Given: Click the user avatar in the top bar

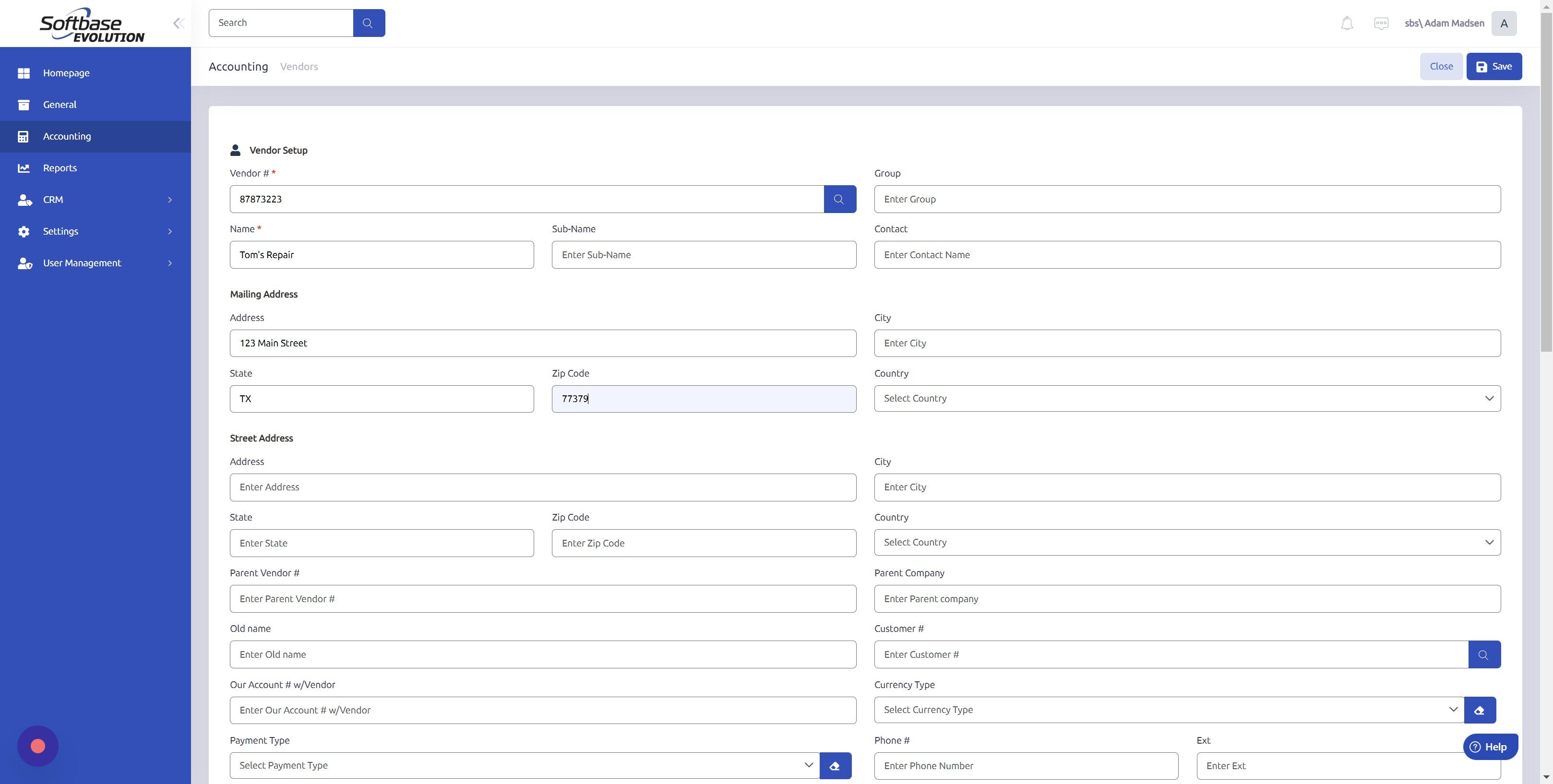Looking at the screenshot, I should coord(1504,23).
